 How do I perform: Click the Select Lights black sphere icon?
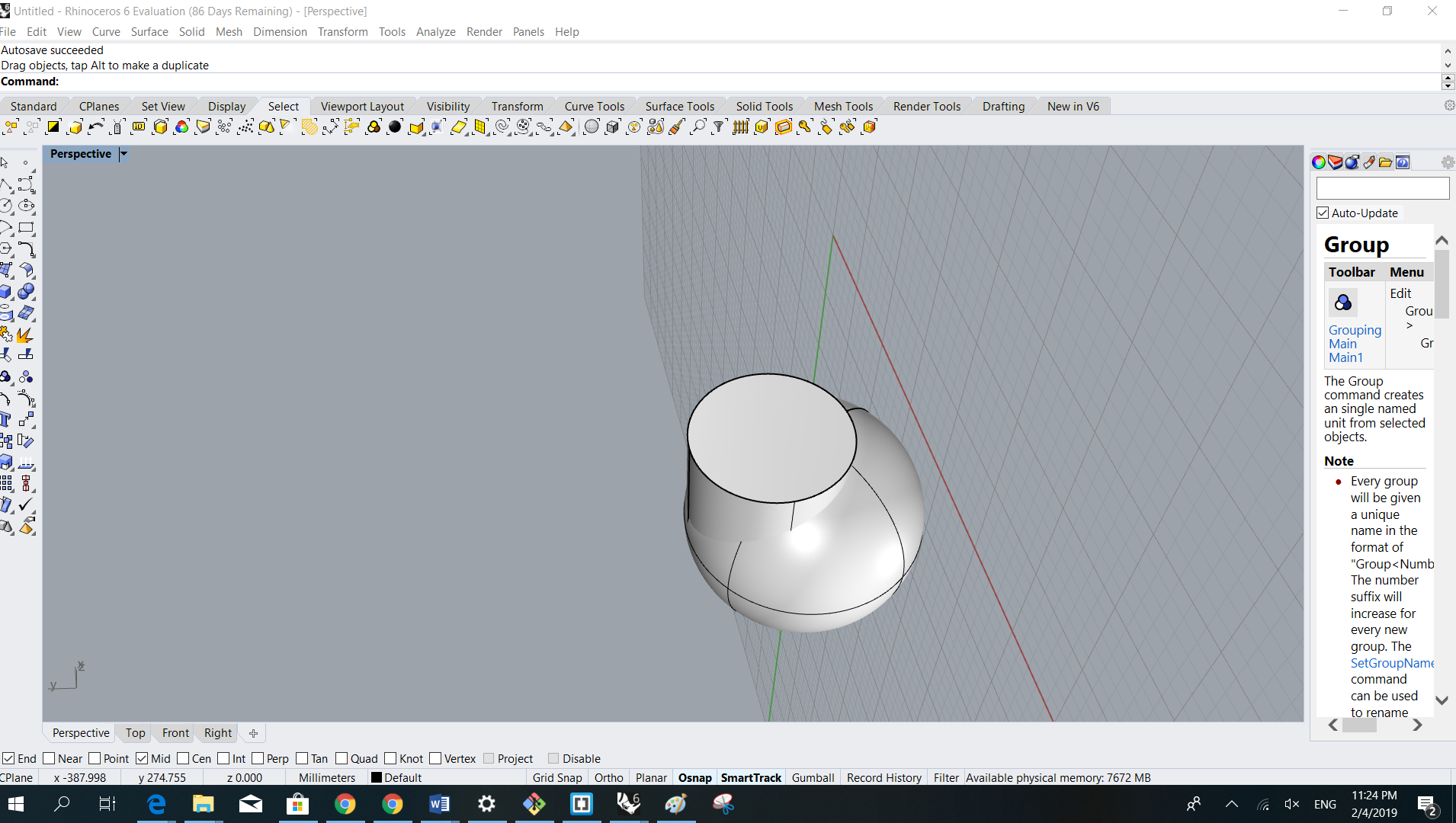pyautogui.click(x=395, y=127)
